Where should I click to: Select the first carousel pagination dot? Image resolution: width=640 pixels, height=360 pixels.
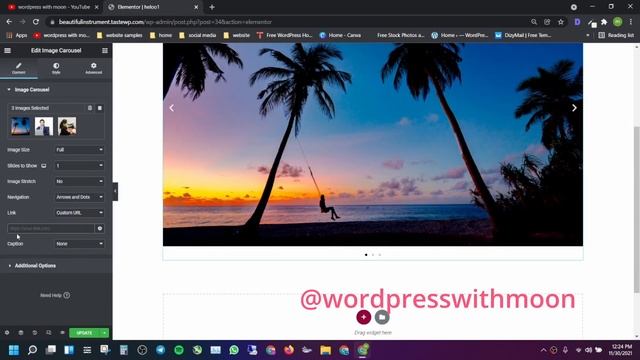[x=366, y=255]
